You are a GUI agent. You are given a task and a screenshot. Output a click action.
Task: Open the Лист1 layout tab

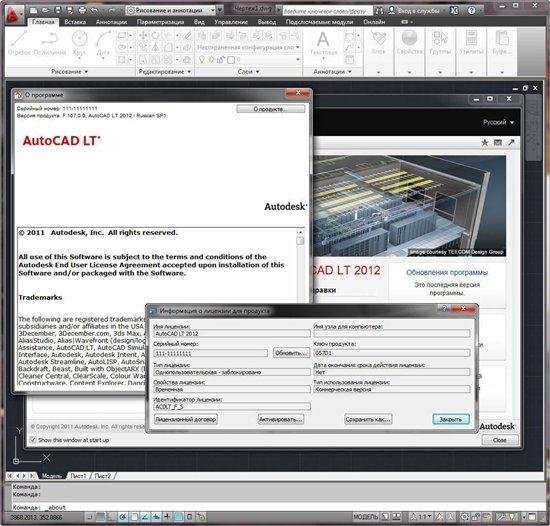click(x=78, y=476)
